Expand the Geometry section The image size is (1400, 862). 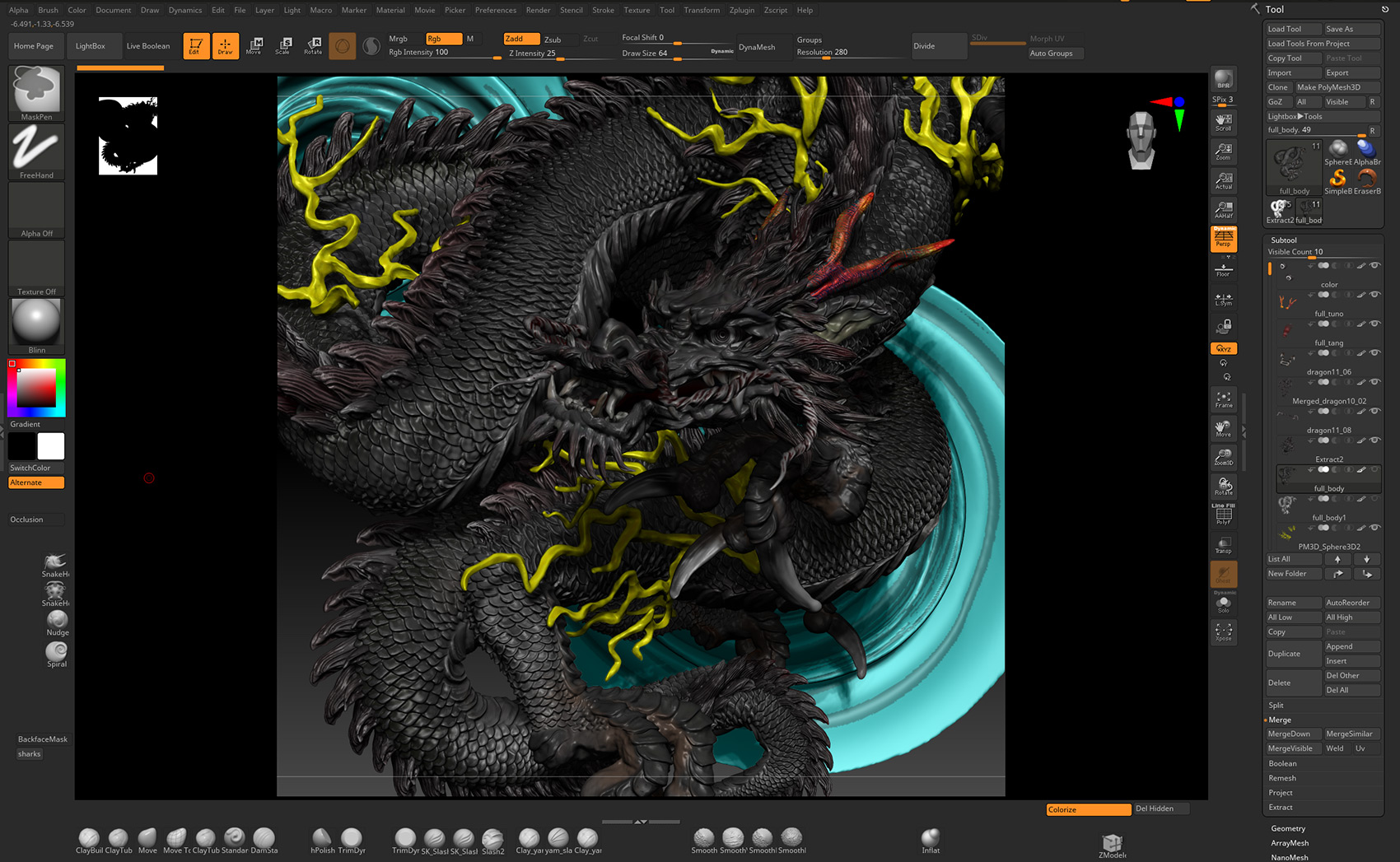point(1287,829)
